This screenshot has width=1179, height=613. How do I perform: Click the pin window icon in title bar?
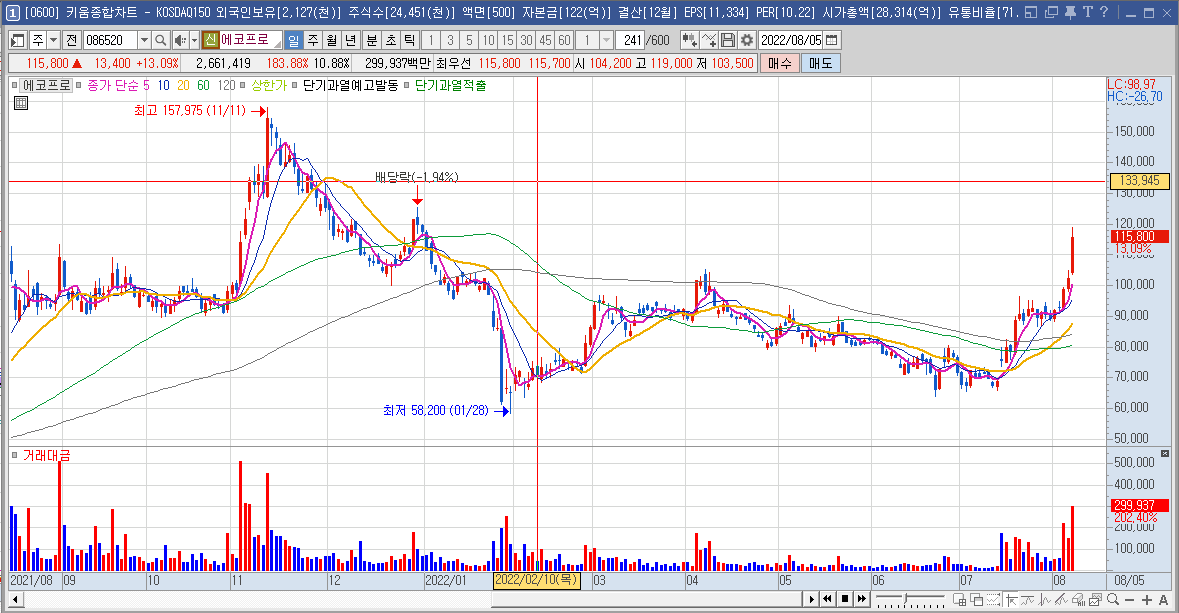1070,12
